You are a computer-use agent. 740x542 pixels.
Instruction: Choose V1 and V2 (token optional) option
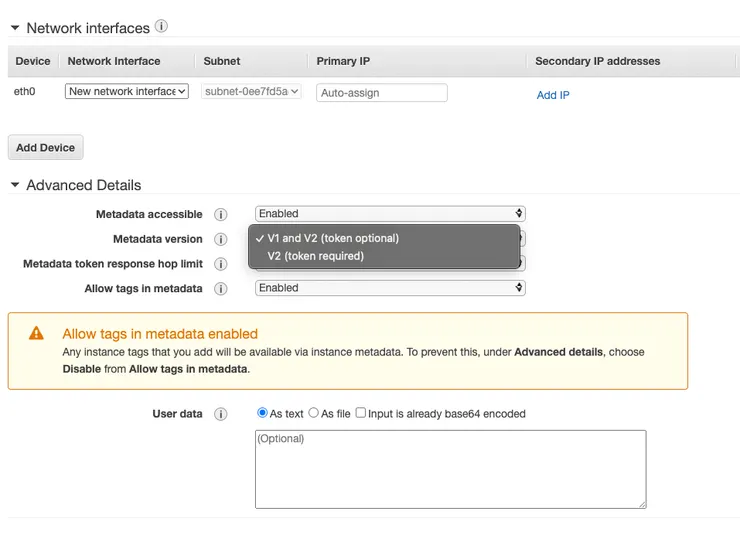click(x=333, y=238)
